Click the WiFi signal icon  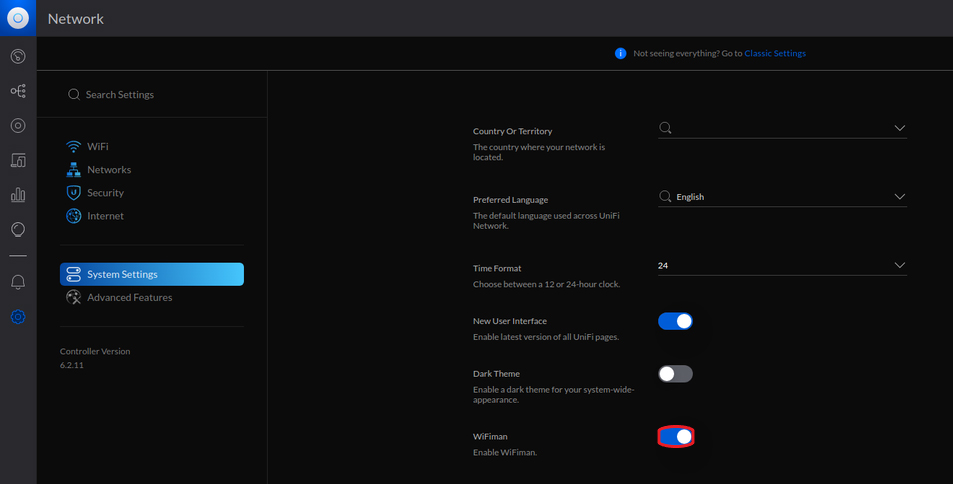[x=74, y=147]
